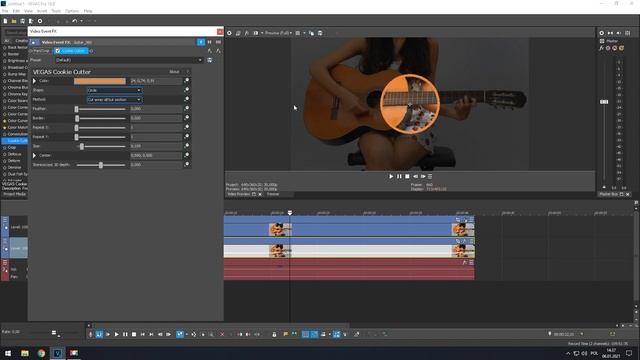Click the Overlays grid icon in preview toolbar
The width and height of the screenshot is (640, 360).
[x=298, y=33]
